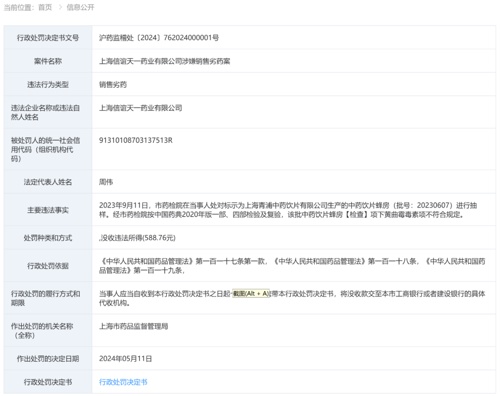Select the credit code 91310108703137513R
500x396 pixels.
[x=136, y=140]
